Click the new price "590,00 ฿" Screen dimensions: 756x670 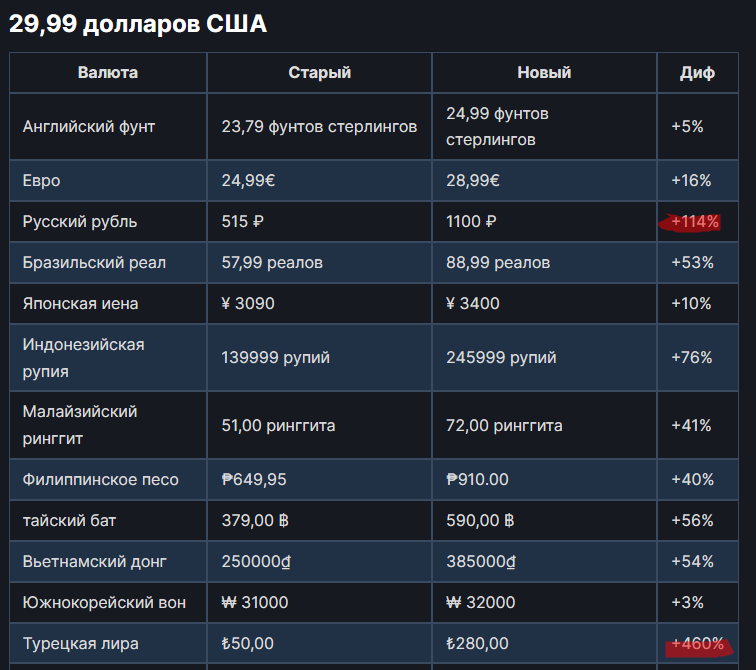coord(479,521)
